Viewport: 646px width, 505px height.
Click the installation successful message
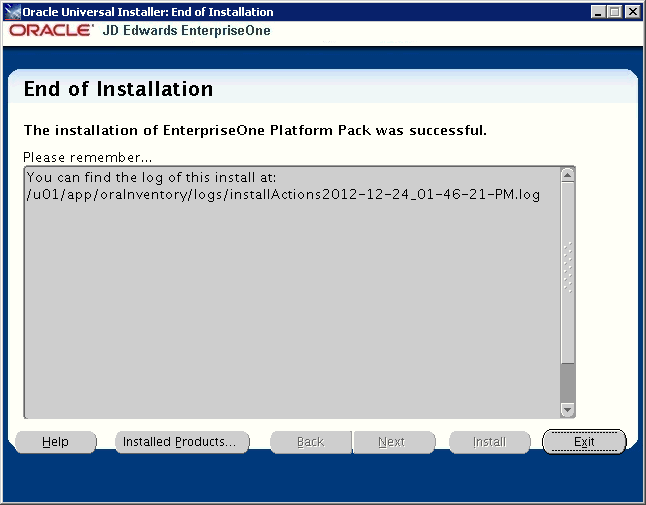(x=255, y=131)
